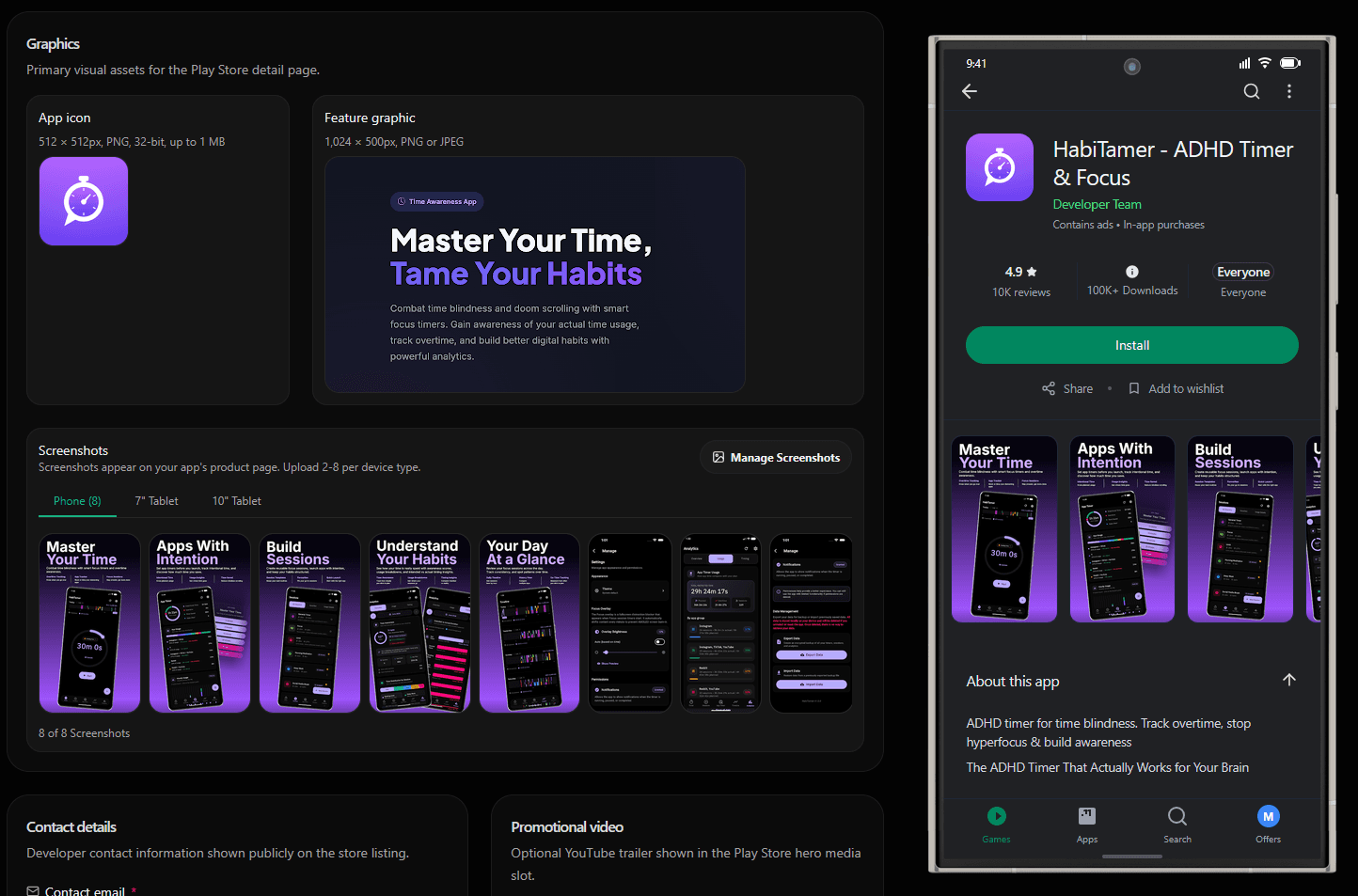
Task: Click the Everyone content rating badge
Action: [x=1243, y=272]
